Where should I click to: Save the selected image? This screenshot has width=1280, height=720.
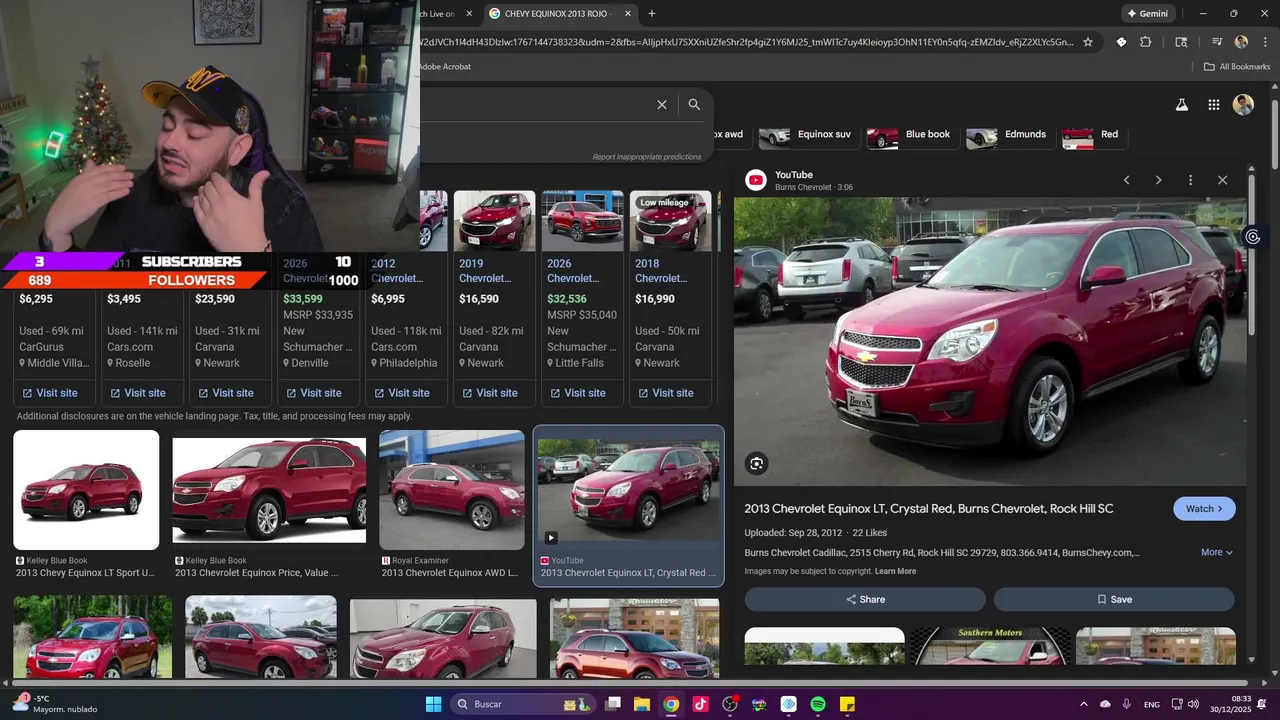1114,599
